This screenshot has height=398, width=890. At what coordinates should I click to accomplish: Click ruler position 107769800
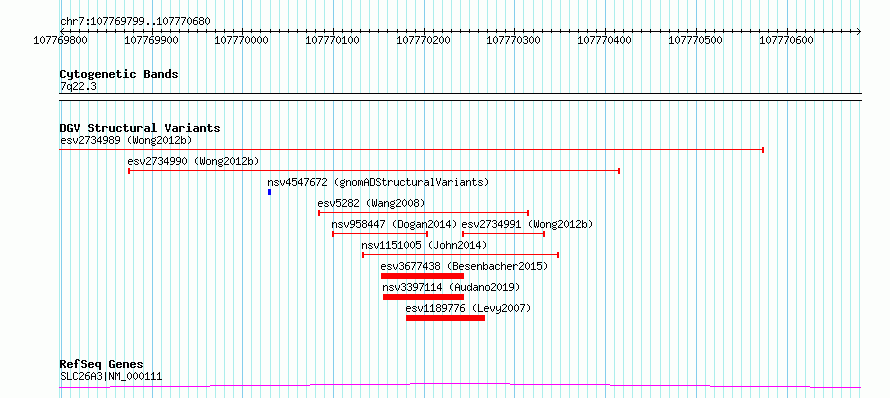pyautogui.click(x=60, y=40)
